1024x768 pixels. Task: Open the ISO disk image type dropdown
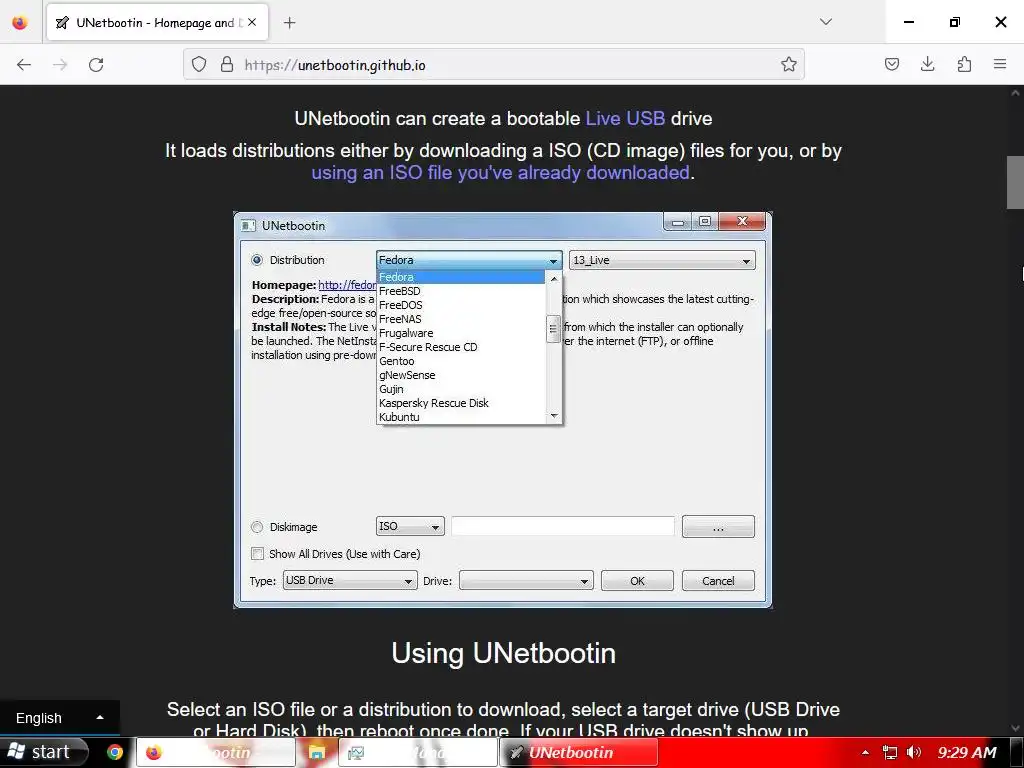[410, 526]
